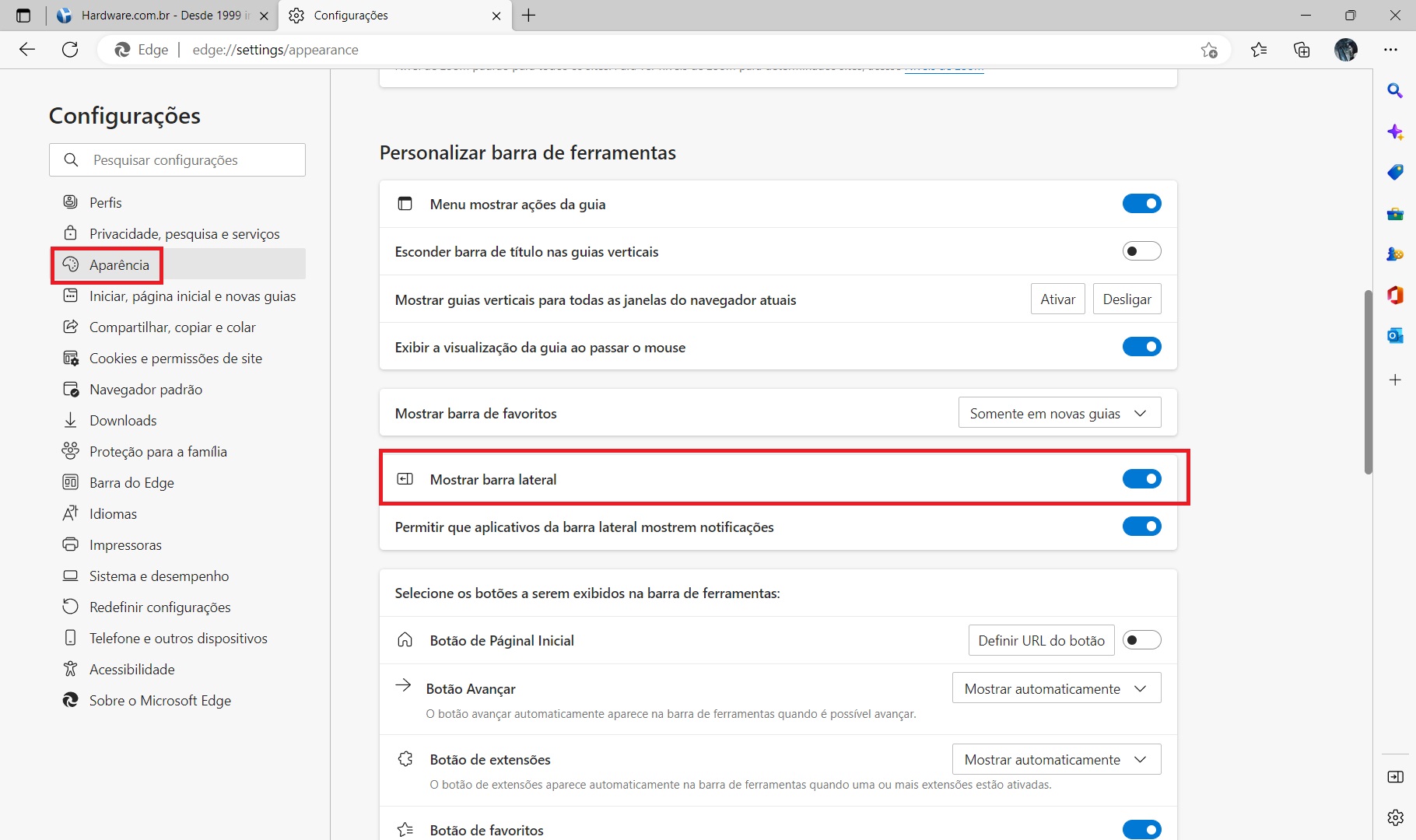Viewport: 1416px width, 840px height.
Task: Click the Ativar button
Action: coord(1058,299)
